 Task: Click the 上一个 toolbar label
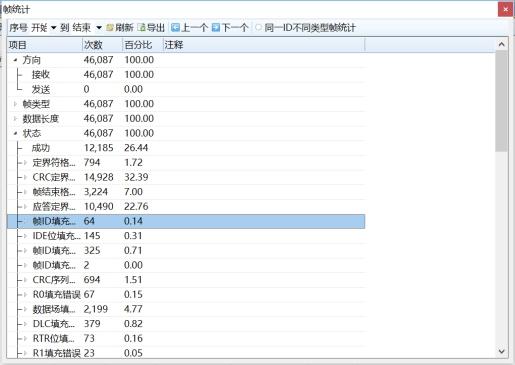194,28
